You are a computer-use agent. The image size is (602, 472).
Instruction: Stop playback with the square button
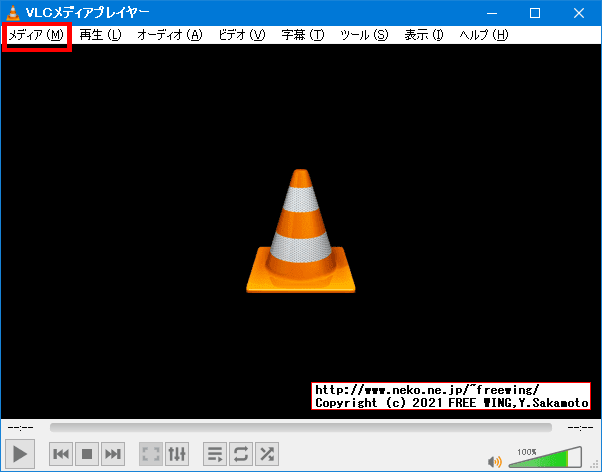(87, 454)
